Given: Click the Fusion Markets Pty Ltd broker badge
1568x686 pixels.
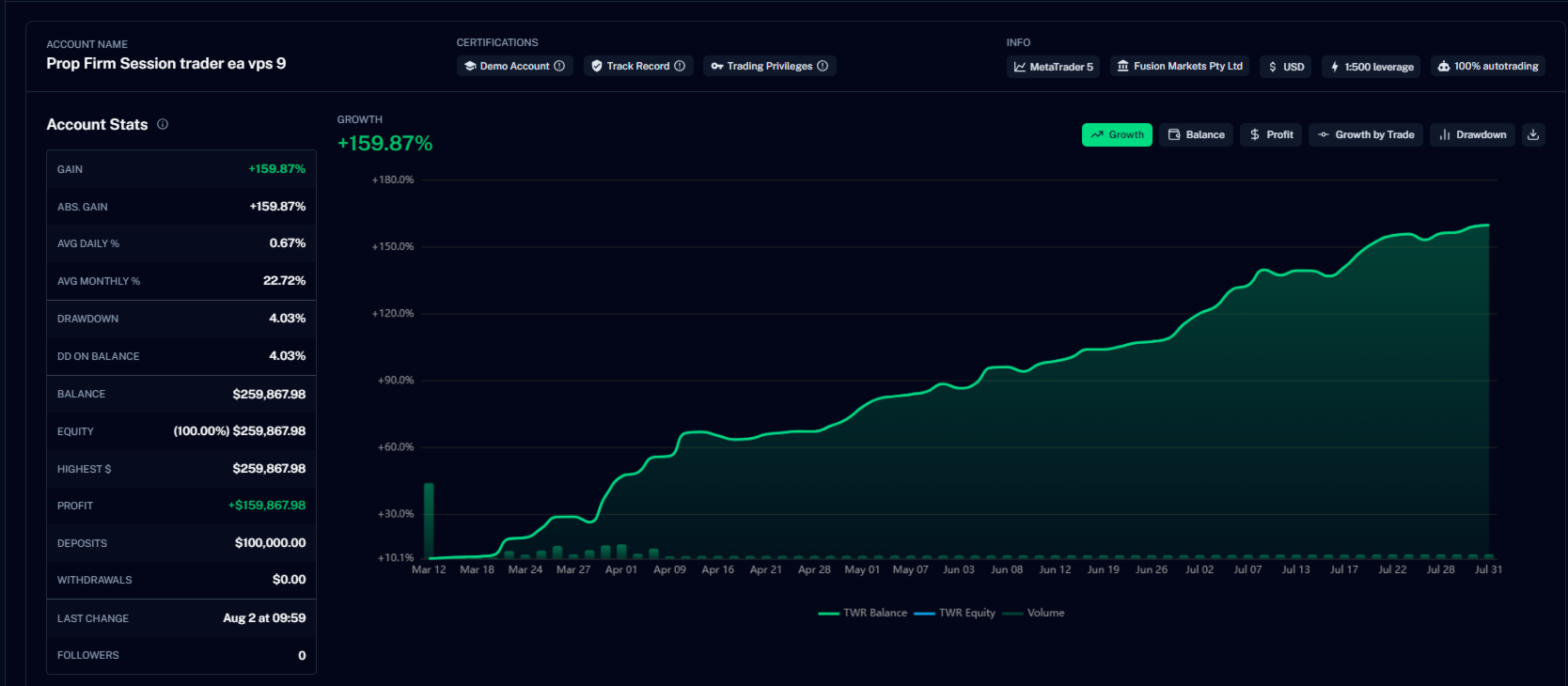Looking at the screenshot, I should [x=1180, y=67].
